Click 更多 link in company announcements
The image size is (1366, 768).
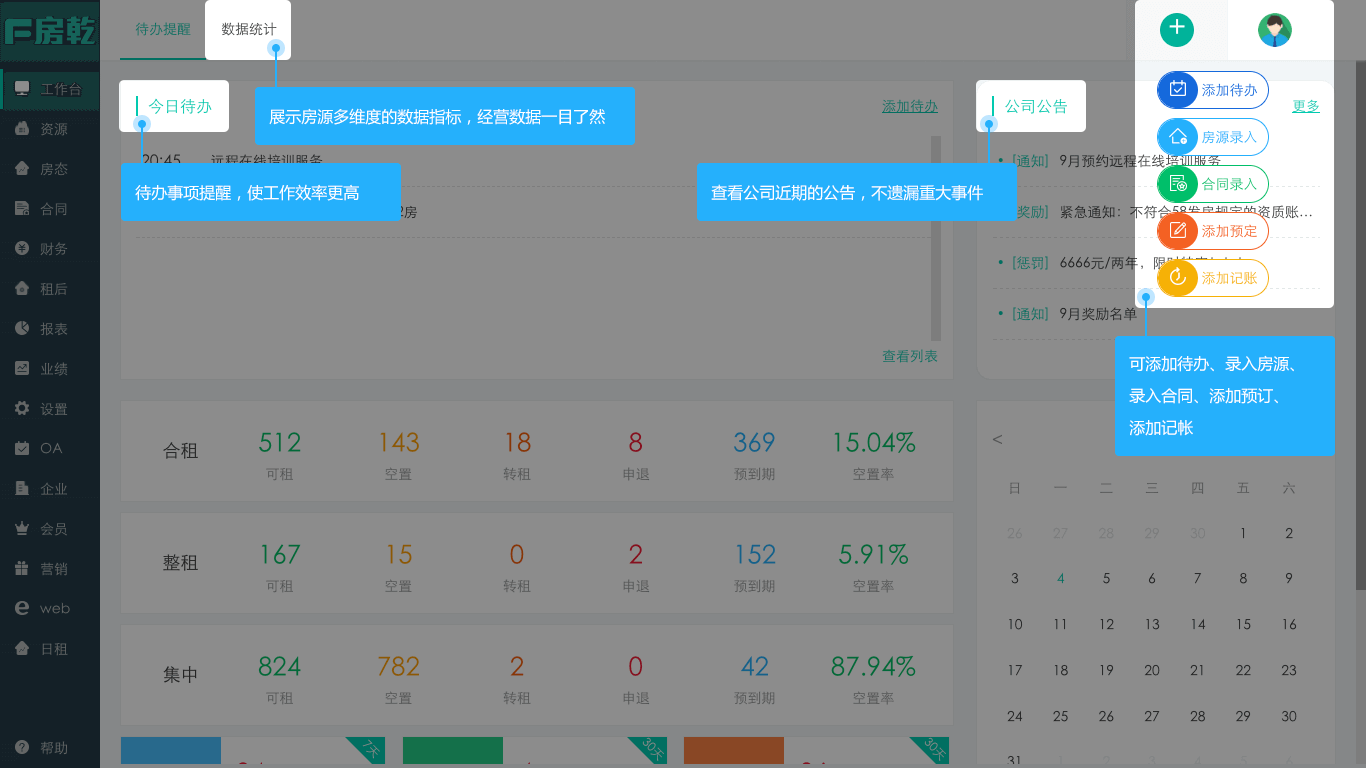tap(1305, 106)
